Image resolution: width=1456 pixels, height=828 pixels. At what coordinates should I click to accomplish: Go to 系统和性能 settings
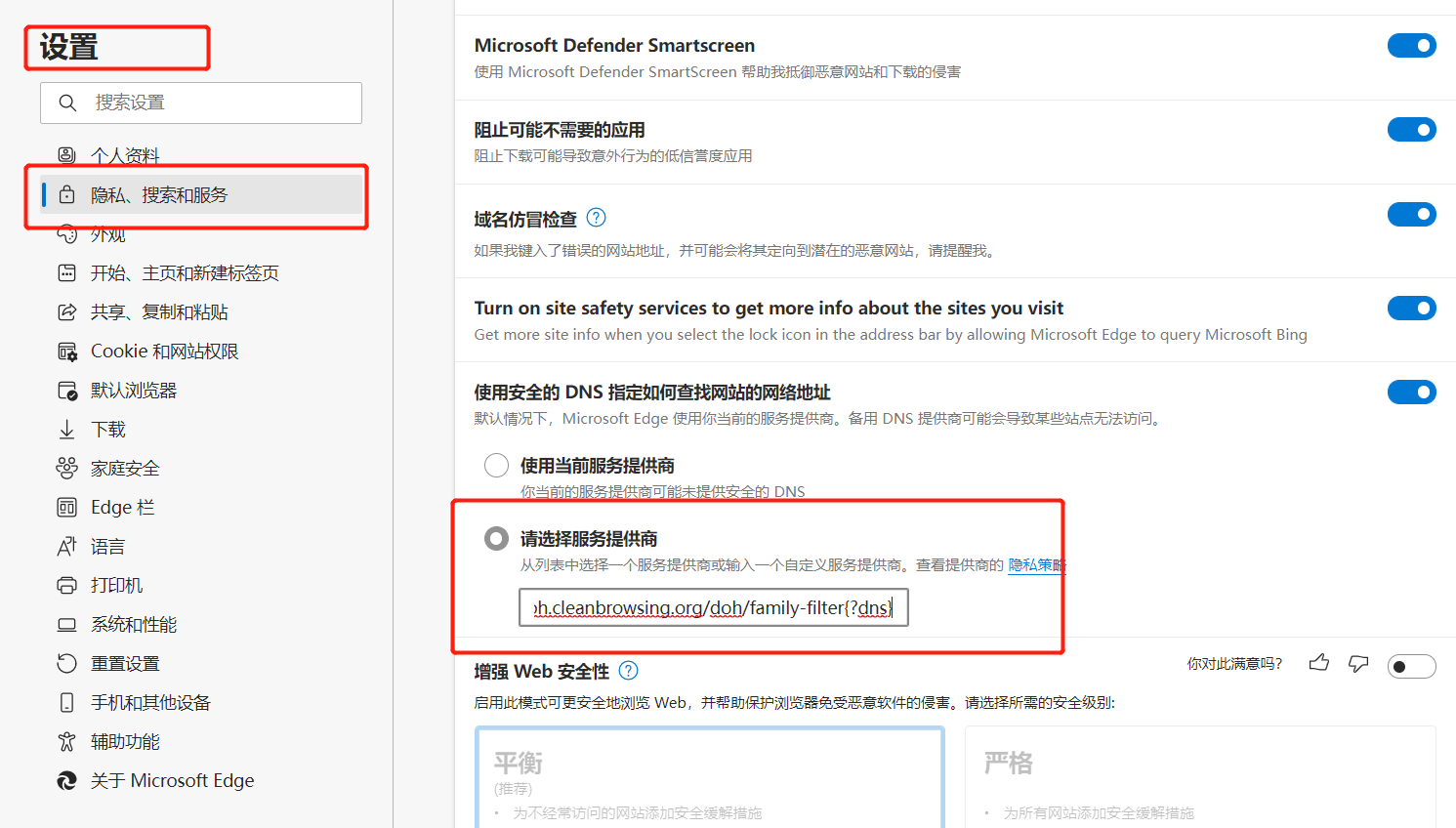tap(201, 624)
